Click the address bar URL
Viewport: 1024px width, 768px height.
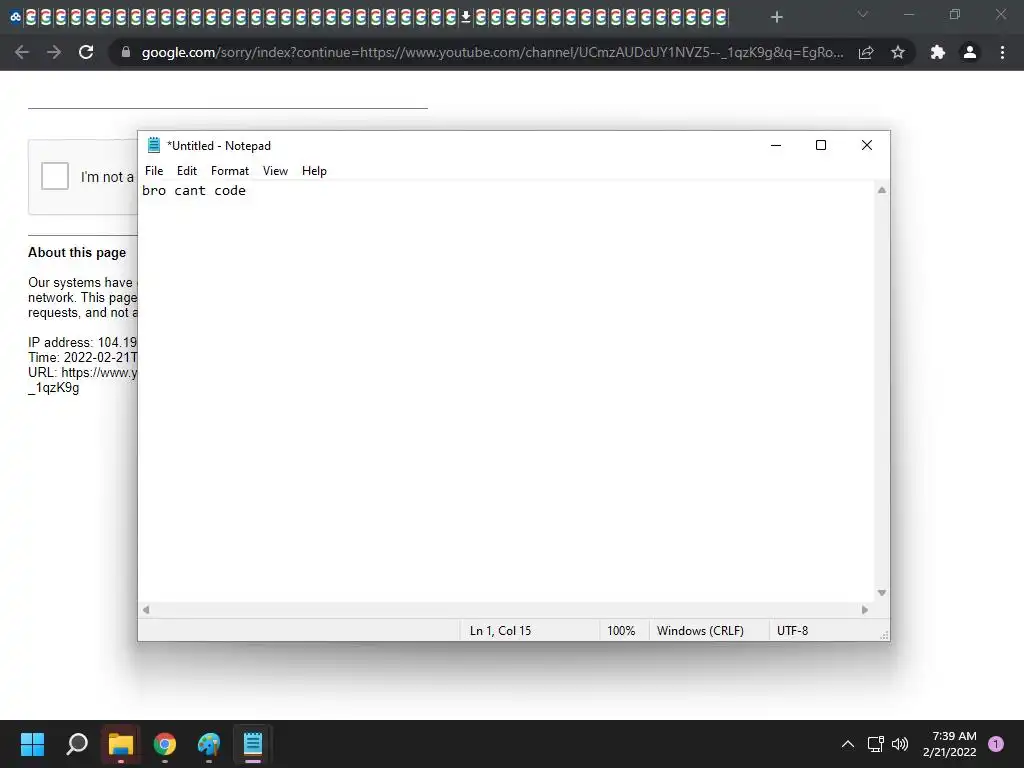[492, 52]
